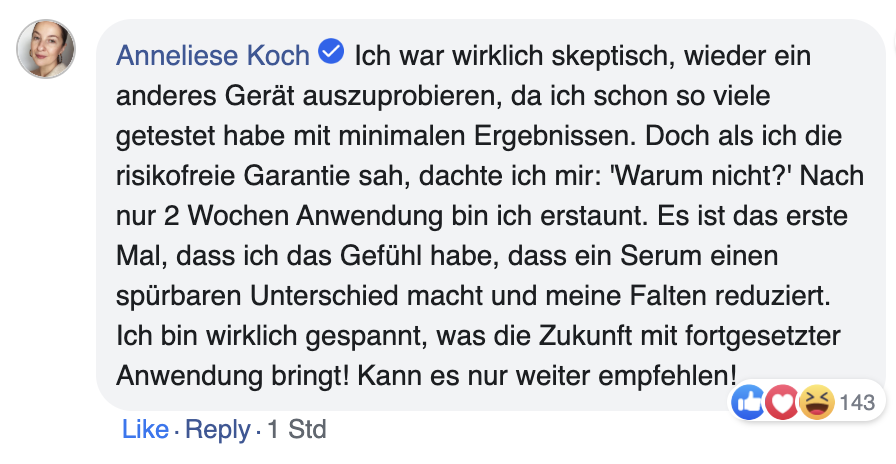
Task: Reply to Anneliese Koch's comment
Action: [218, 430]
